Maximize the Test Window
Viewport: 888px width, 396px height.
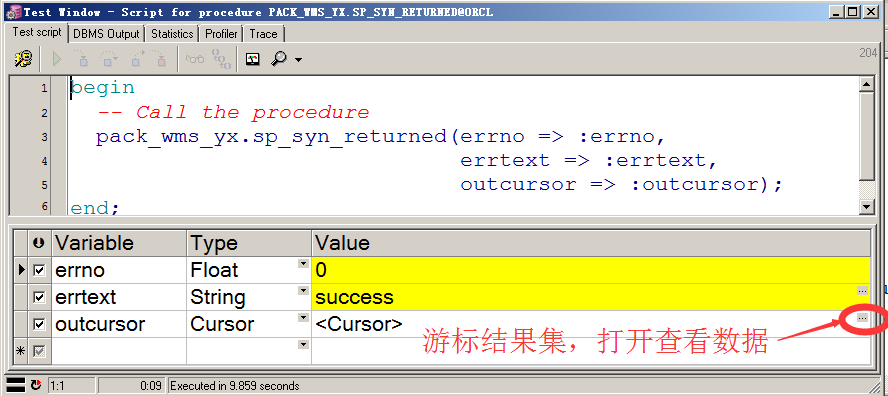click(853, 11)
